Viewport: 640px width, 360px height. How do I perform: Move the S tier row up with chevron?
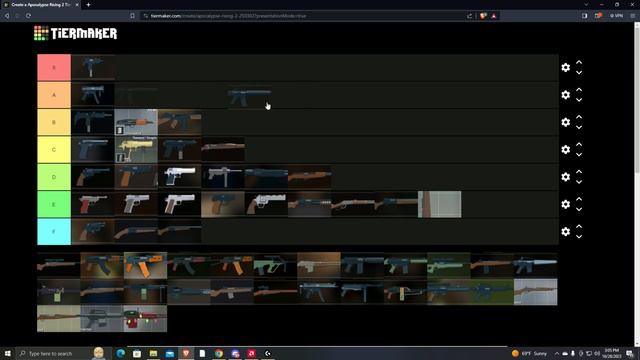tap(579, 62)
